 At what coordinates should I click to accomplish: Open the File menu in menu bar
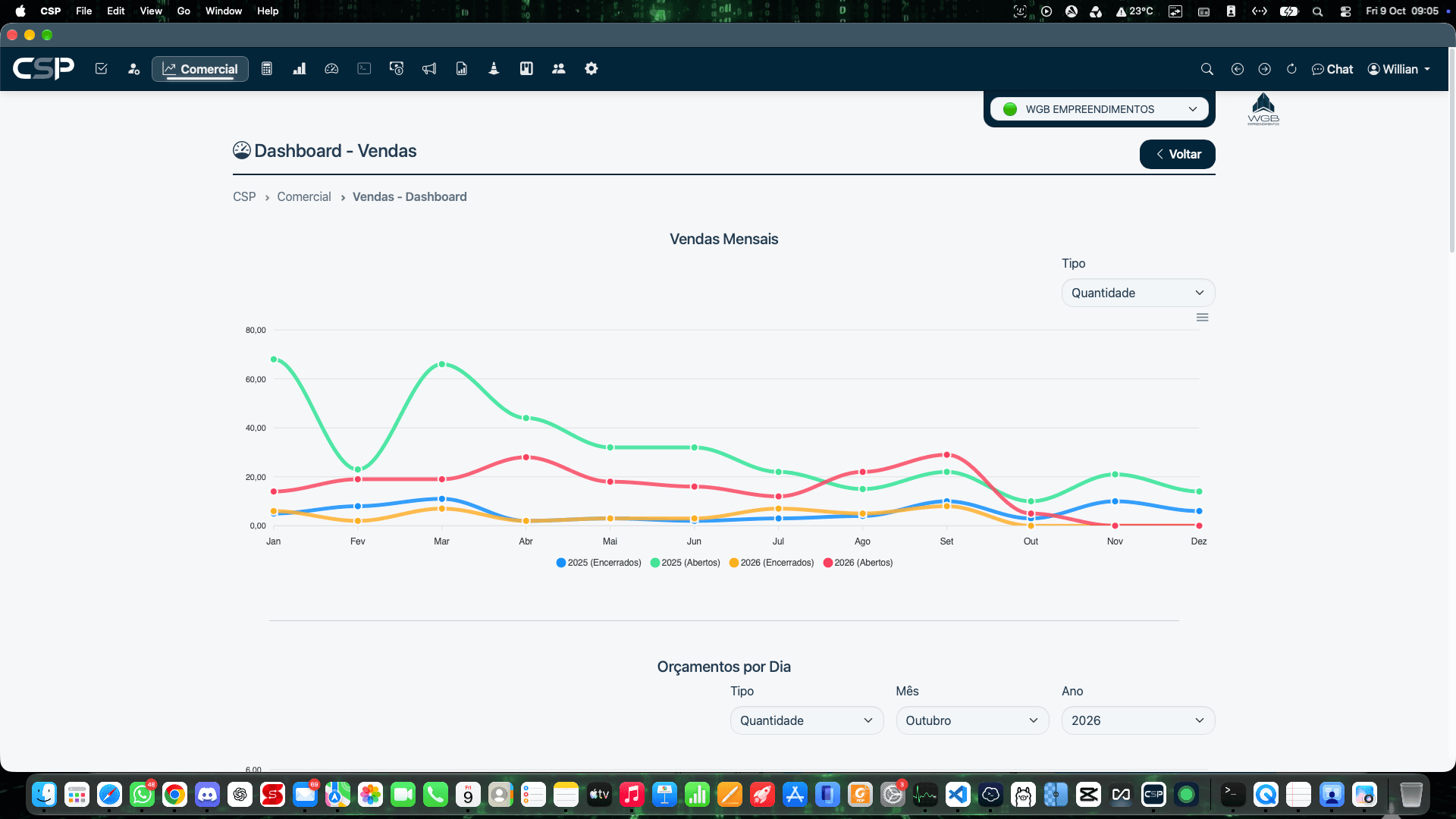pos(84,11)
